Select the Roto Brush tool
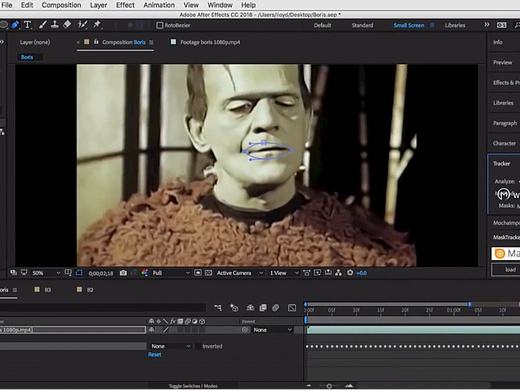Viewport: 520px width, 390px height. [82, 25]
